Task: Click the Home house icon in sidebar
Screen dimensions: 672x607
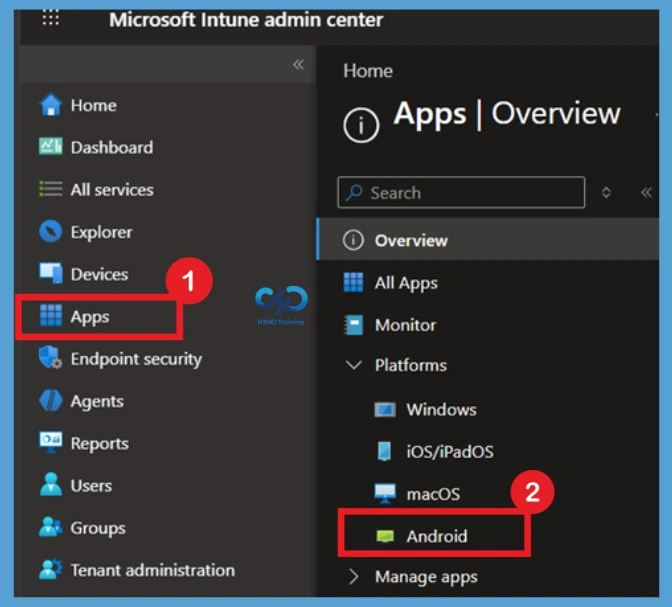Action: click(x=51, y=105)
